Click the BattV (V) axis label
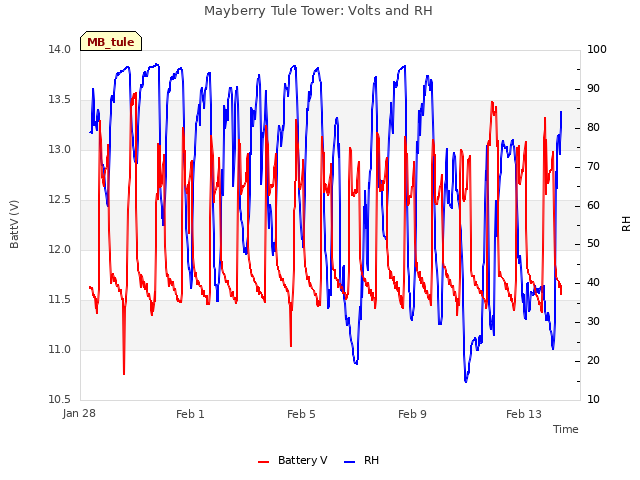This screenshot has height=480, width=640. tap(14, 224)
